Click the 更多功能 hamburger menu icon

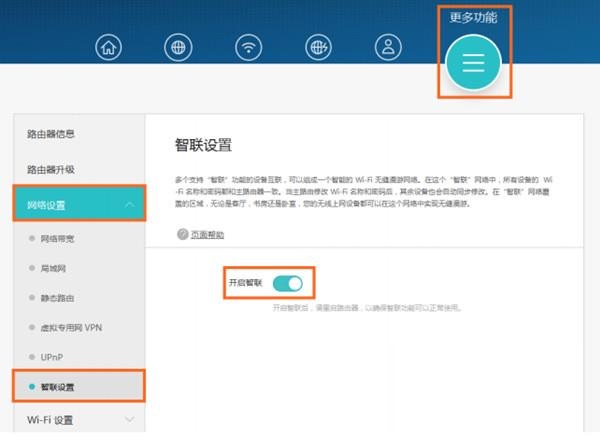[x=473, y=61]
